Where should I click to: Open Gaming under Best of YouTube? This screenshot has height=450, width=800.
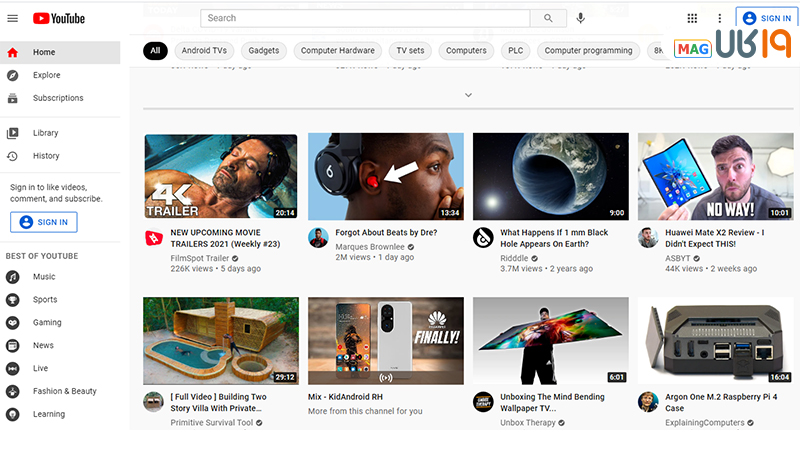click(47, 323)
